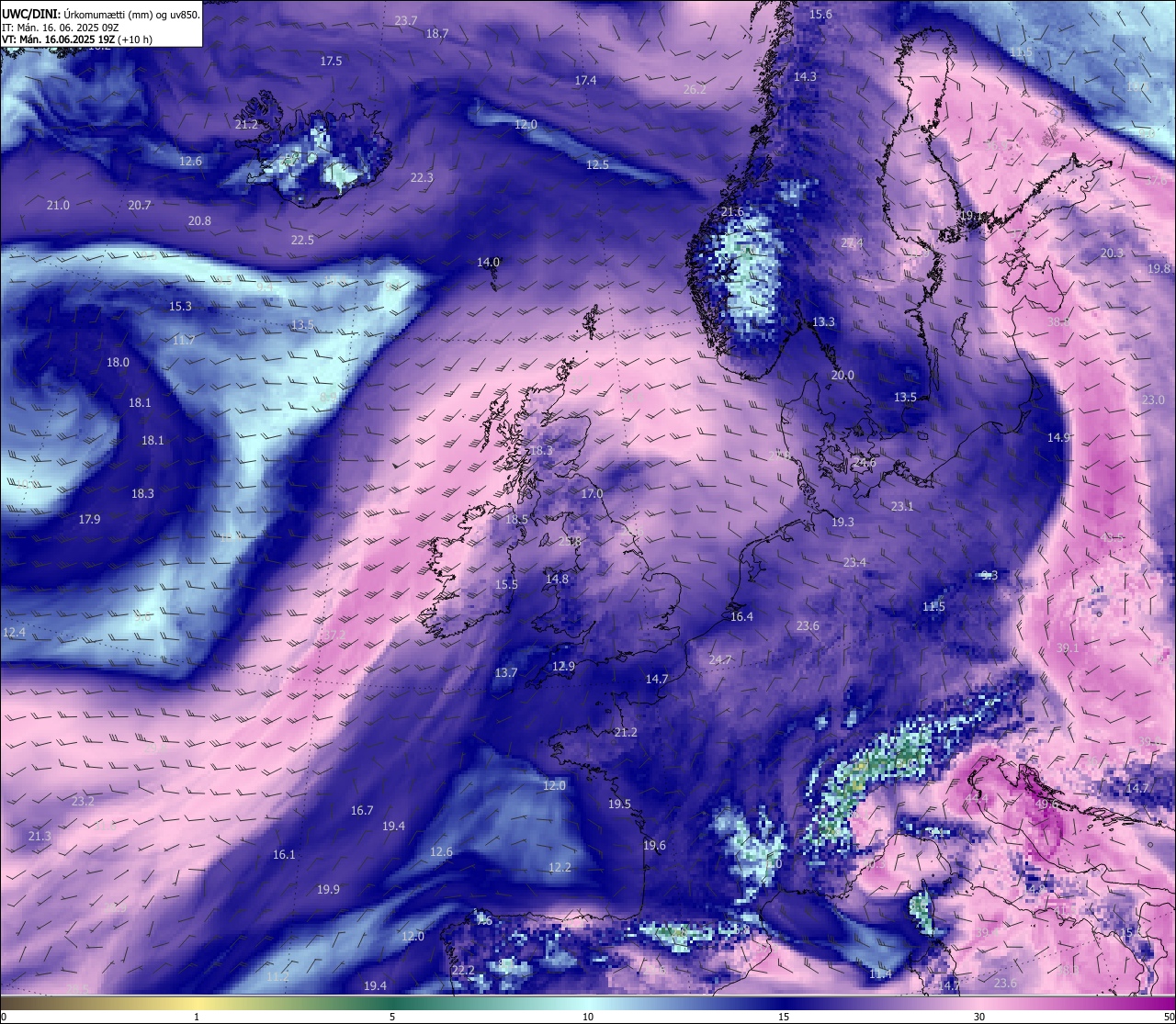This screenshot has width=1176, height=1024.
Task: Click the map value '23.0'
Action: [1153, 399]
